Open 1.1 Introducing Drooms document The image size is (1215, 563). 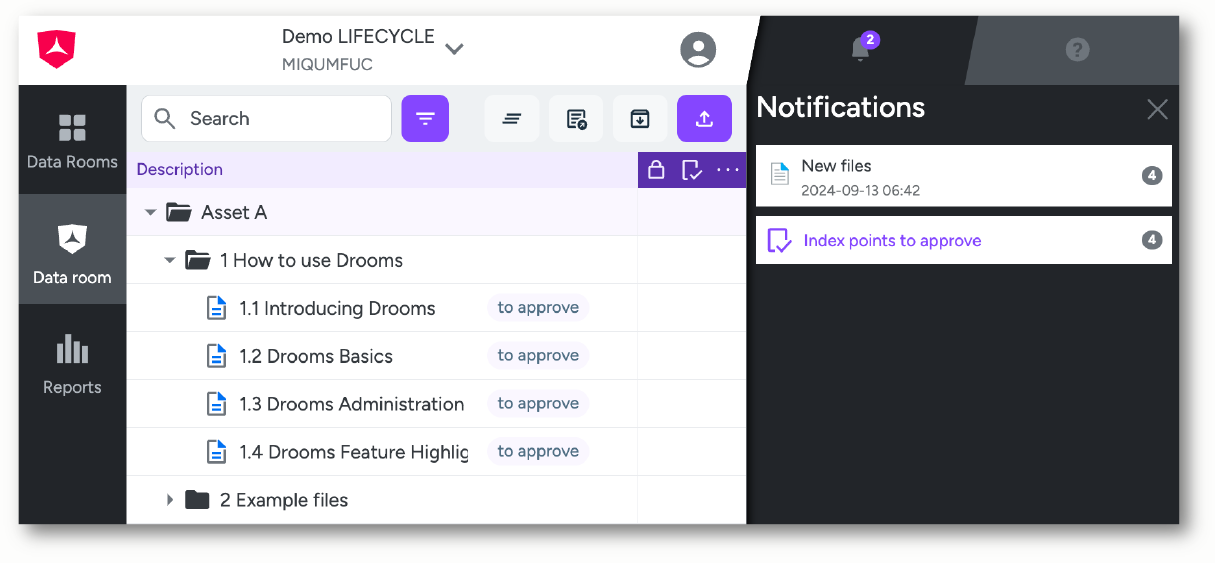(x=337, y=308)
